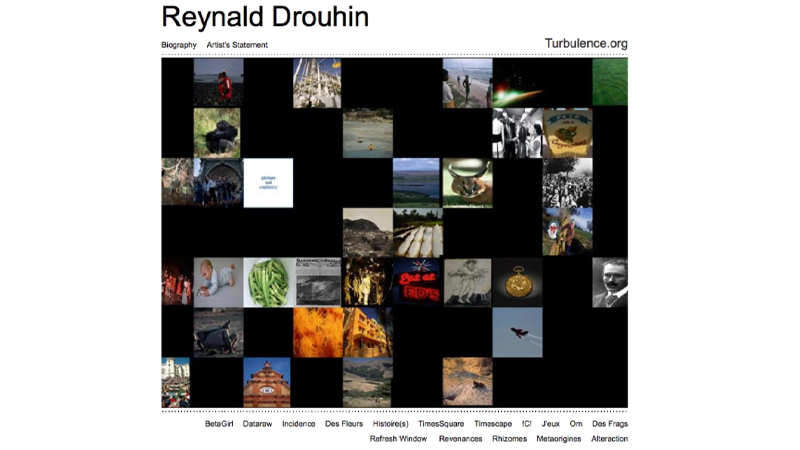The height and width of the screenshot is (450, 800).
Task: Select the 'Eat at Ed's' neon sign thumbnail
Action: click(416, 283)
